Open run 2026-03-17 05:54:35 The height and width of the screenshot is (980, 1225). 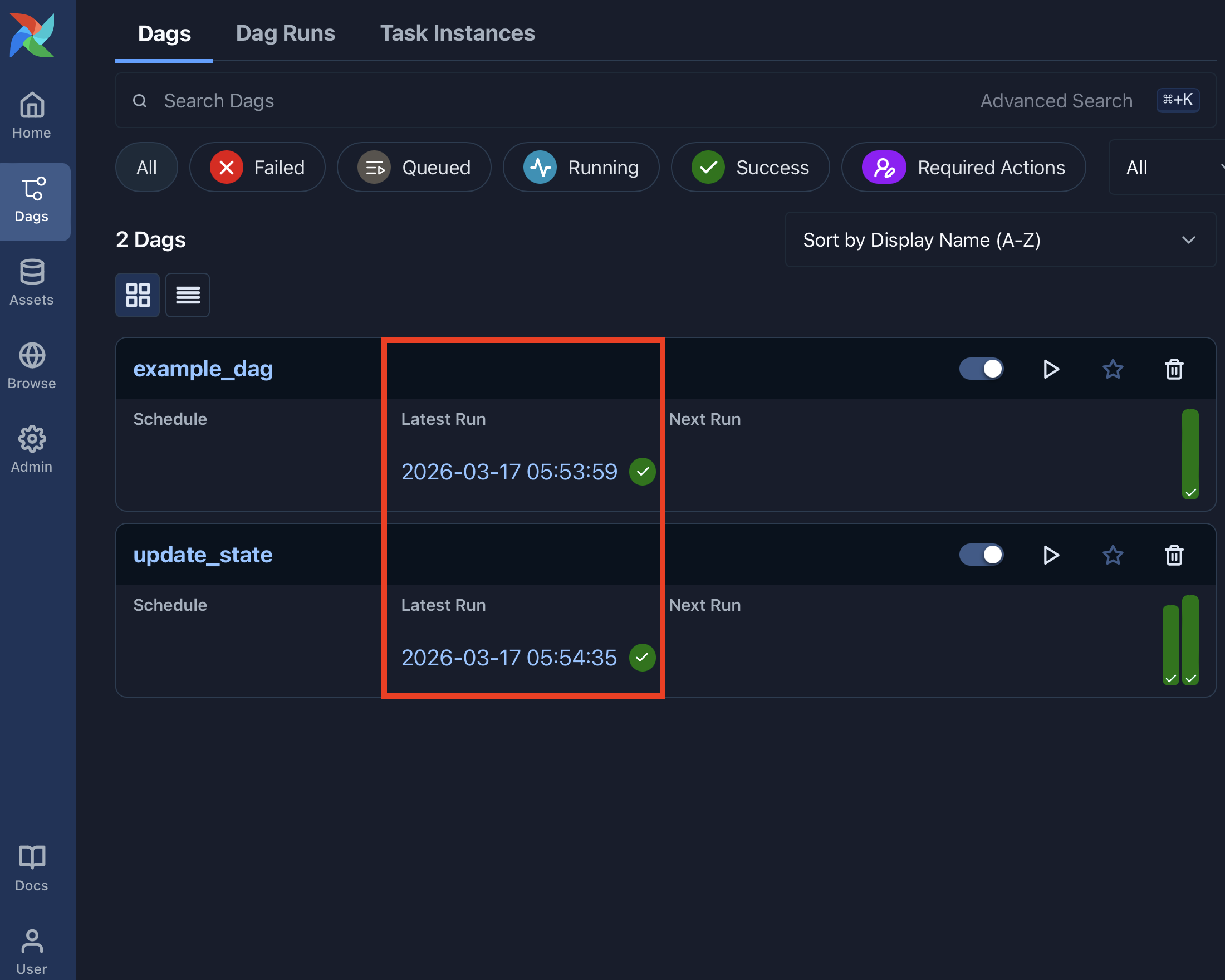(x=509, y=657)
